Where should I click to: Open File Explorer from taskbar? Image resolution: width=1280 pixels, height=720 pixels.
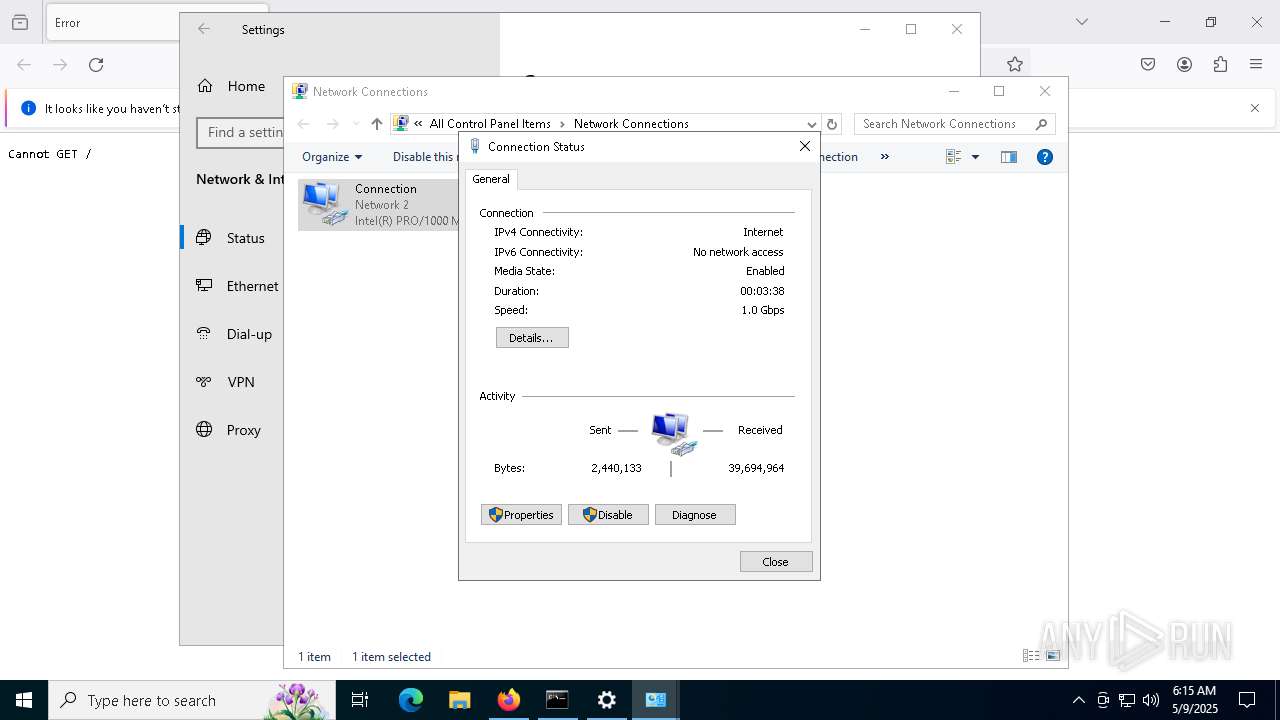tap(460, 700)
